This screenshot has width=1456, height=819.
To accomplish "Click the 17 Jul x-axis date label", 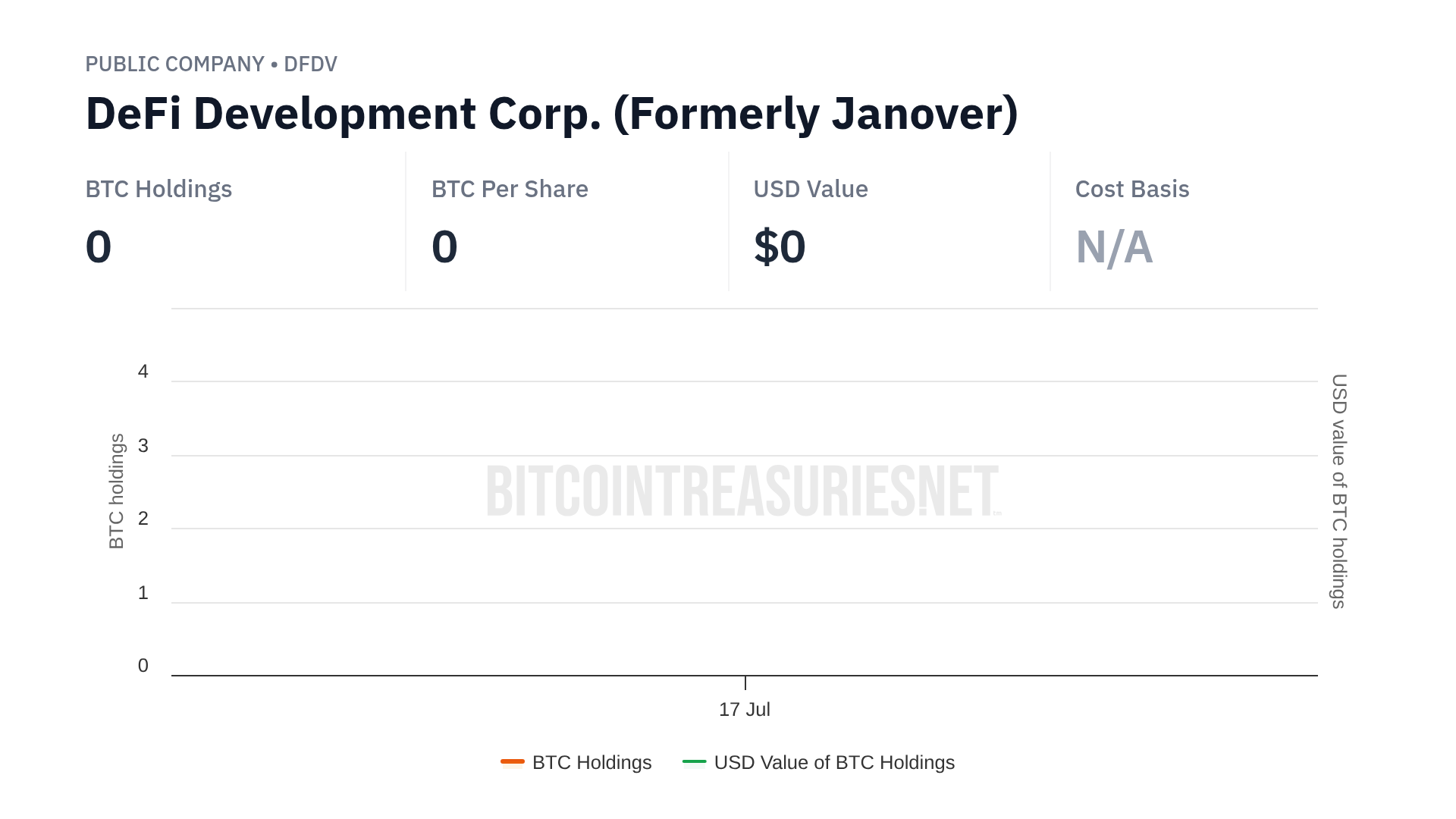I will 744,709.
